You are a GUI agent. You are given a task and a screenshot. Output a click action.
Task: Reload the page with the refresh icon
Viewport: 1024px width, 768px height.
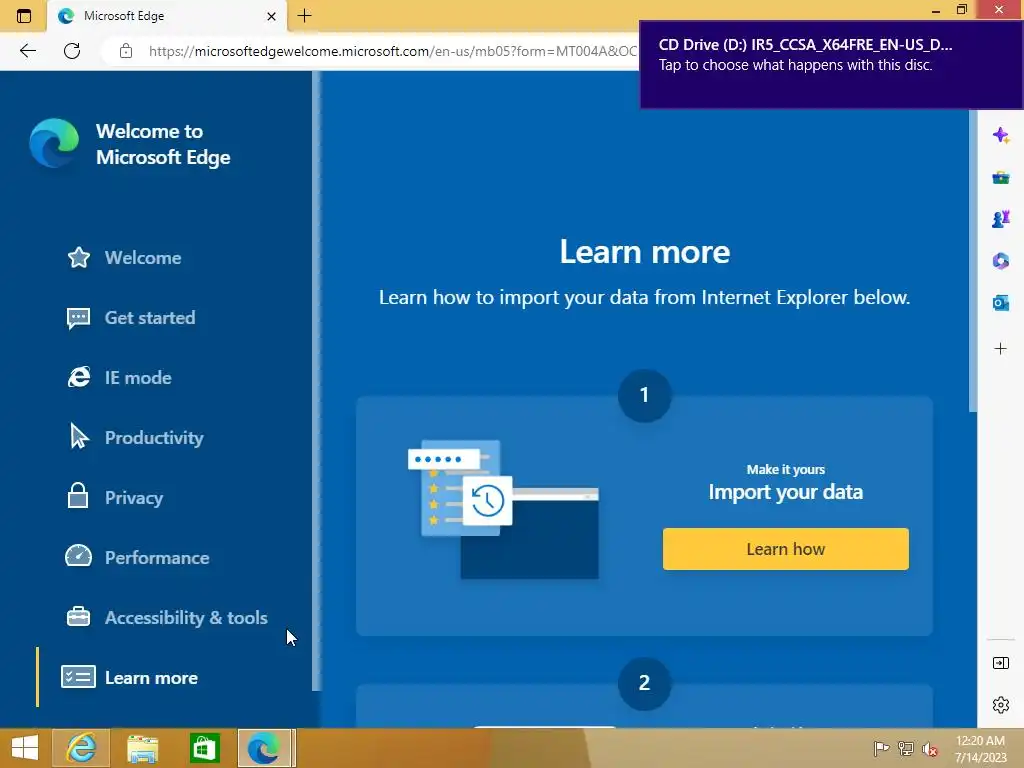point(72,51)
